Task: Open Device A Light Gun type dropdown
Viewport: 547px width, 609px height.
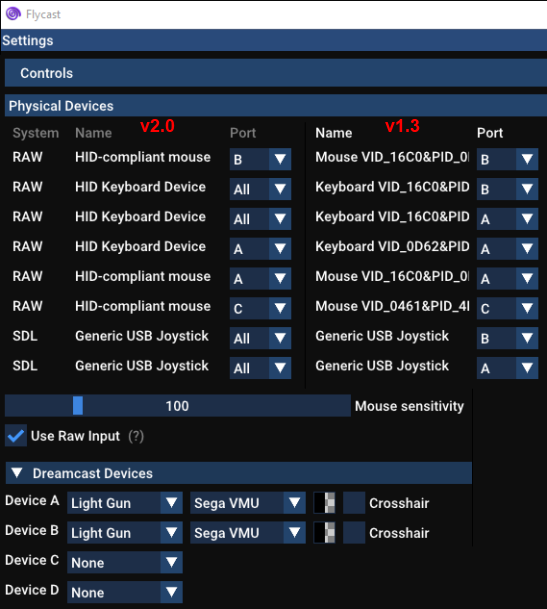Action: [x=125, y=503]
